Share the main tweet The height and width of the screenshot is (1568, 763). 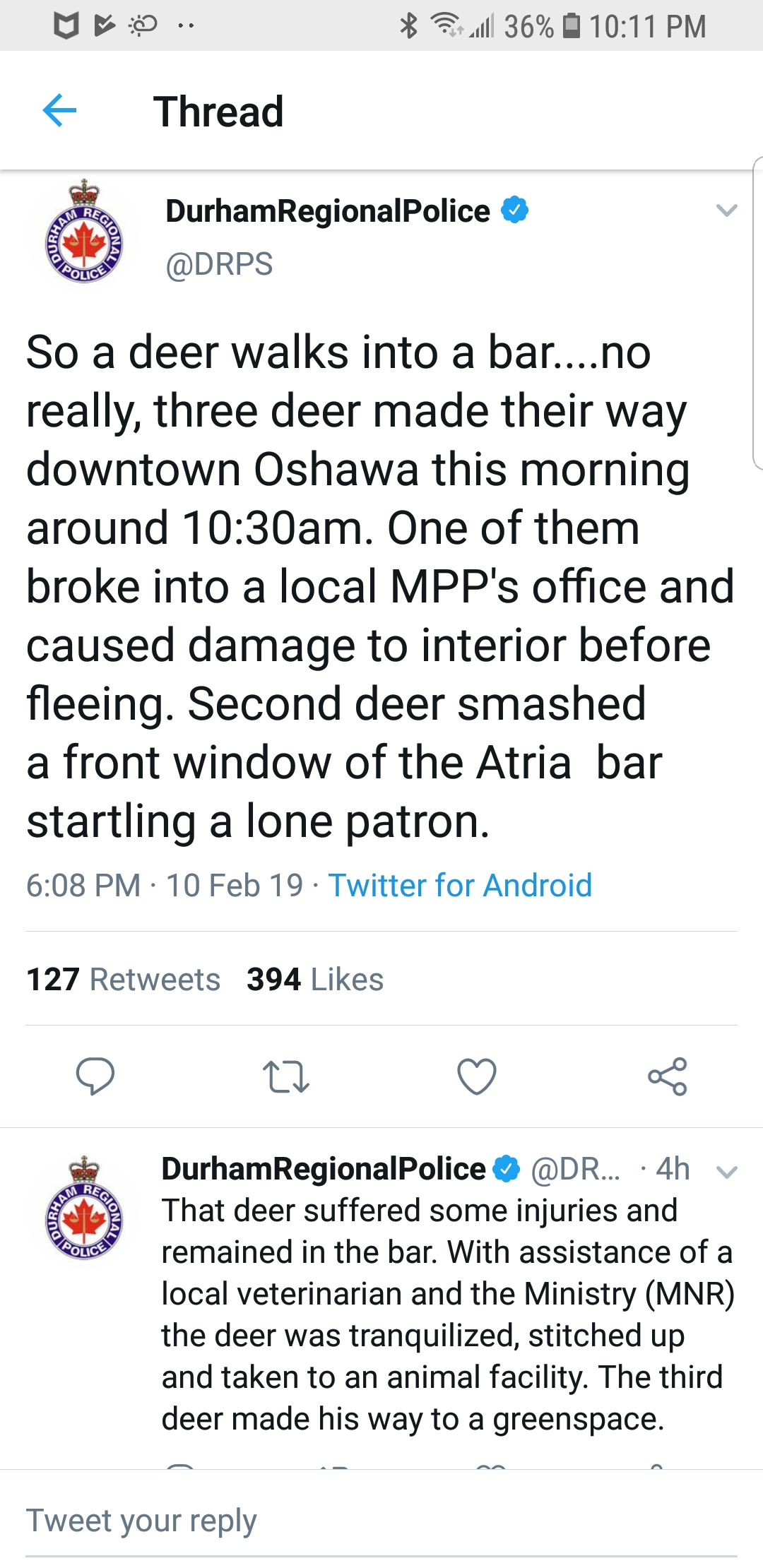668,1076
